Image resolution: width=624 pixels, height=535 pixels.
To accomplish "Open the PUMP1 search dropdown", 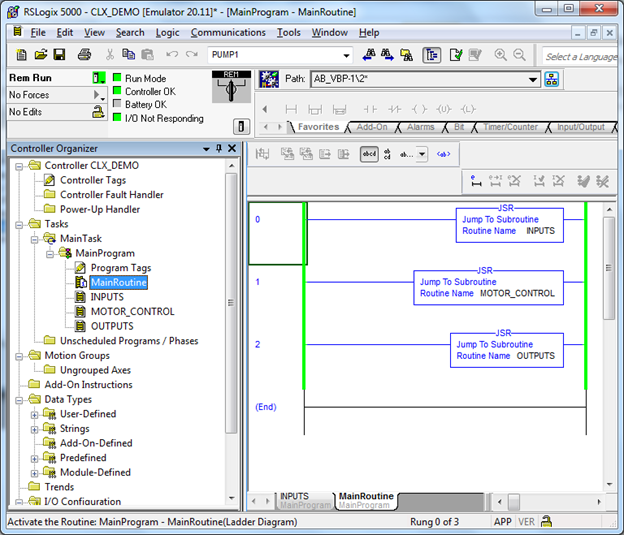I will 346,55.
